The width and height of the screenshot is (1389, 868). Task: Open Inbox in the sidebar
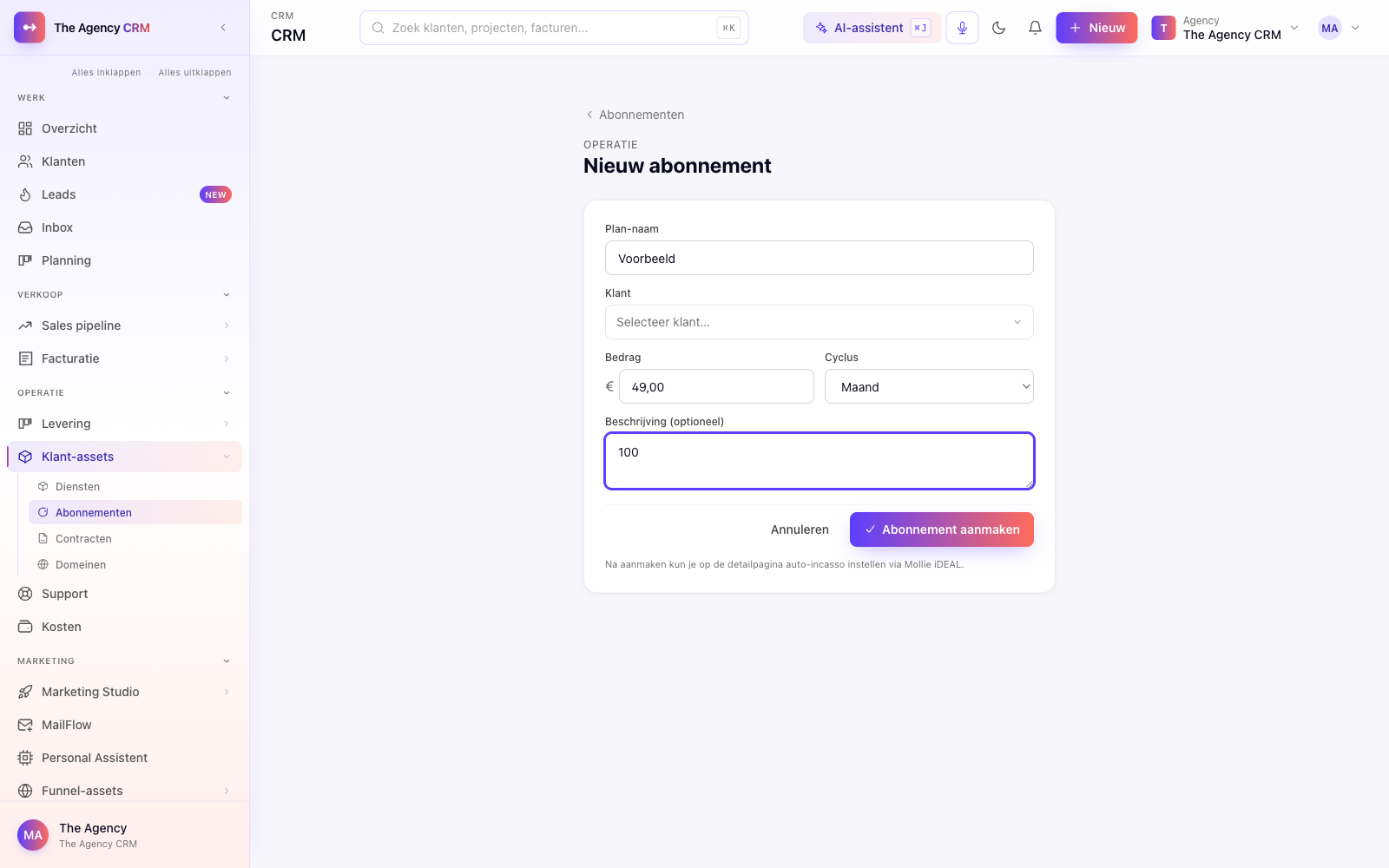(x=125, y=227)
